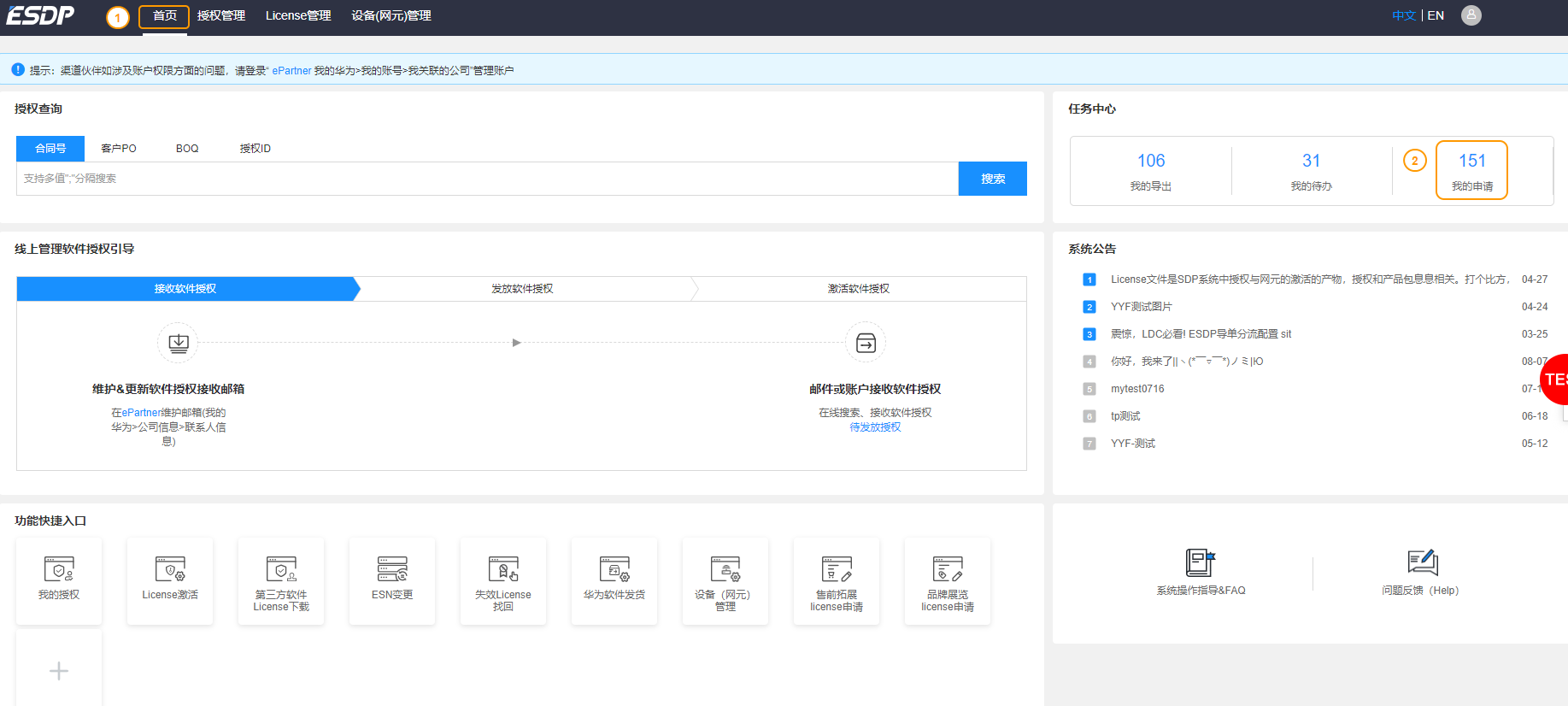Open the 华为软件发货 shortcut icon

[x=614, y=569]
